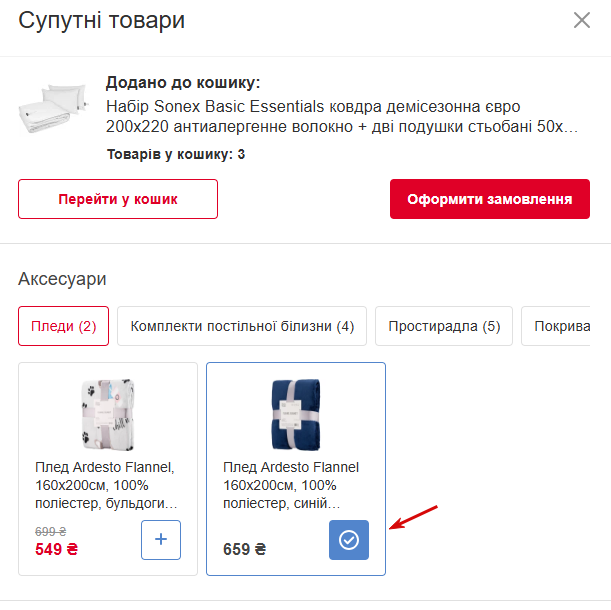Screen dimensions: 611x610
Task: Close the Супутні товари dialog
Action: click(581, 20)
